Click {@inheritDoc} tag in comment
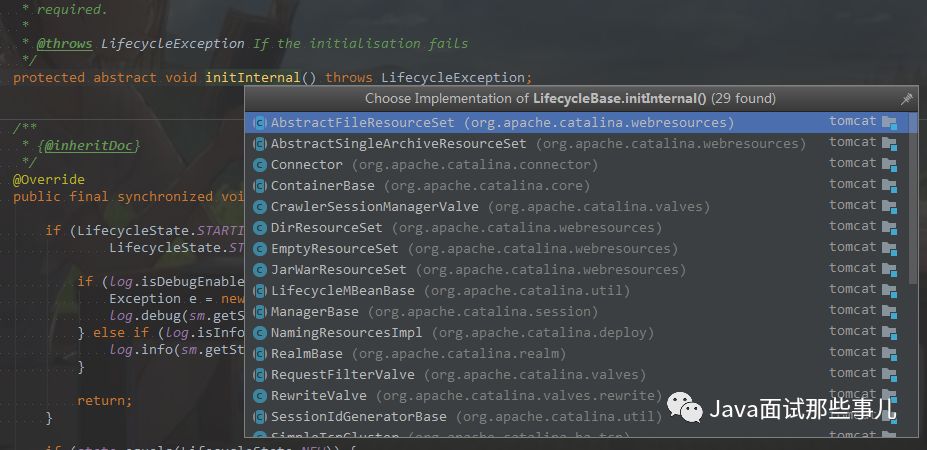The image size is (927, 450). point(88,145)
